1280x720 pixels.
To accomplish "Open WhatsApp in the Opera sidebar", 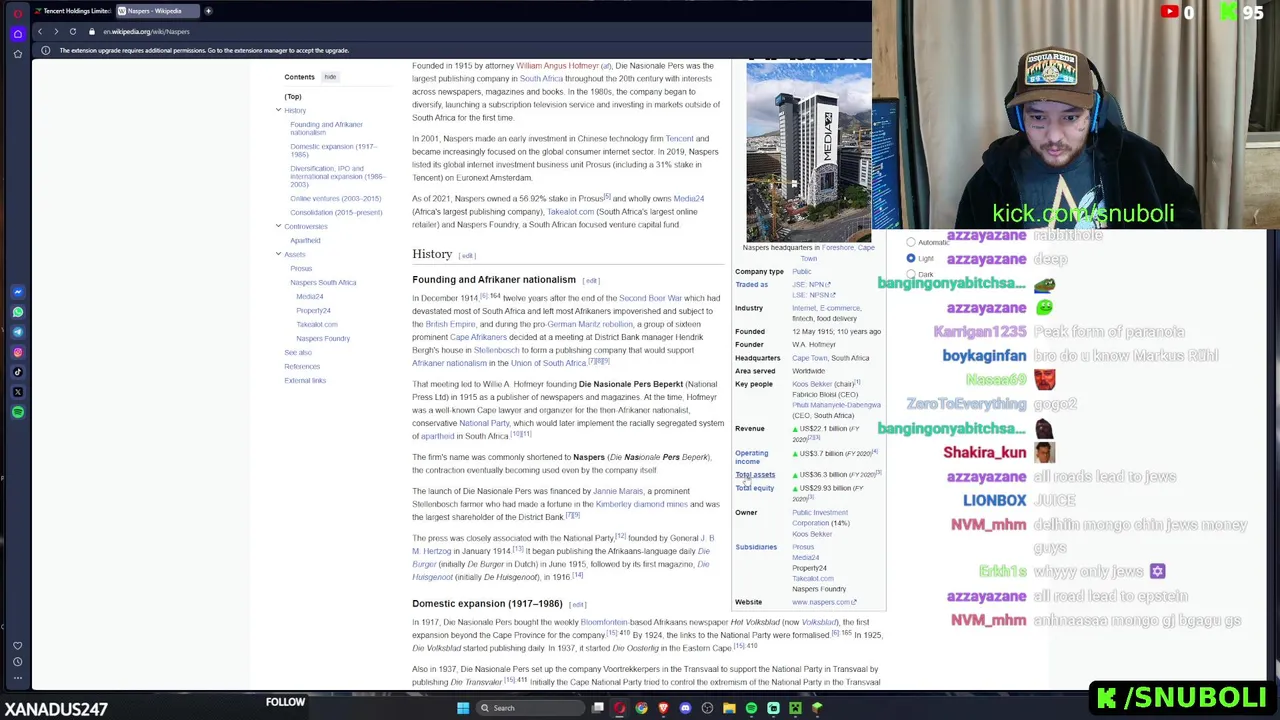I will [x=18, y=312].
